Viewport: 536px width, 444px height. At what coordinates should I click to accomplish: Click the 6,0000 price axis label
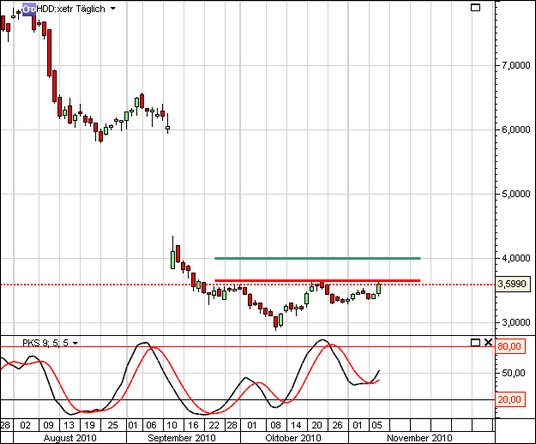tap(515, 130)
